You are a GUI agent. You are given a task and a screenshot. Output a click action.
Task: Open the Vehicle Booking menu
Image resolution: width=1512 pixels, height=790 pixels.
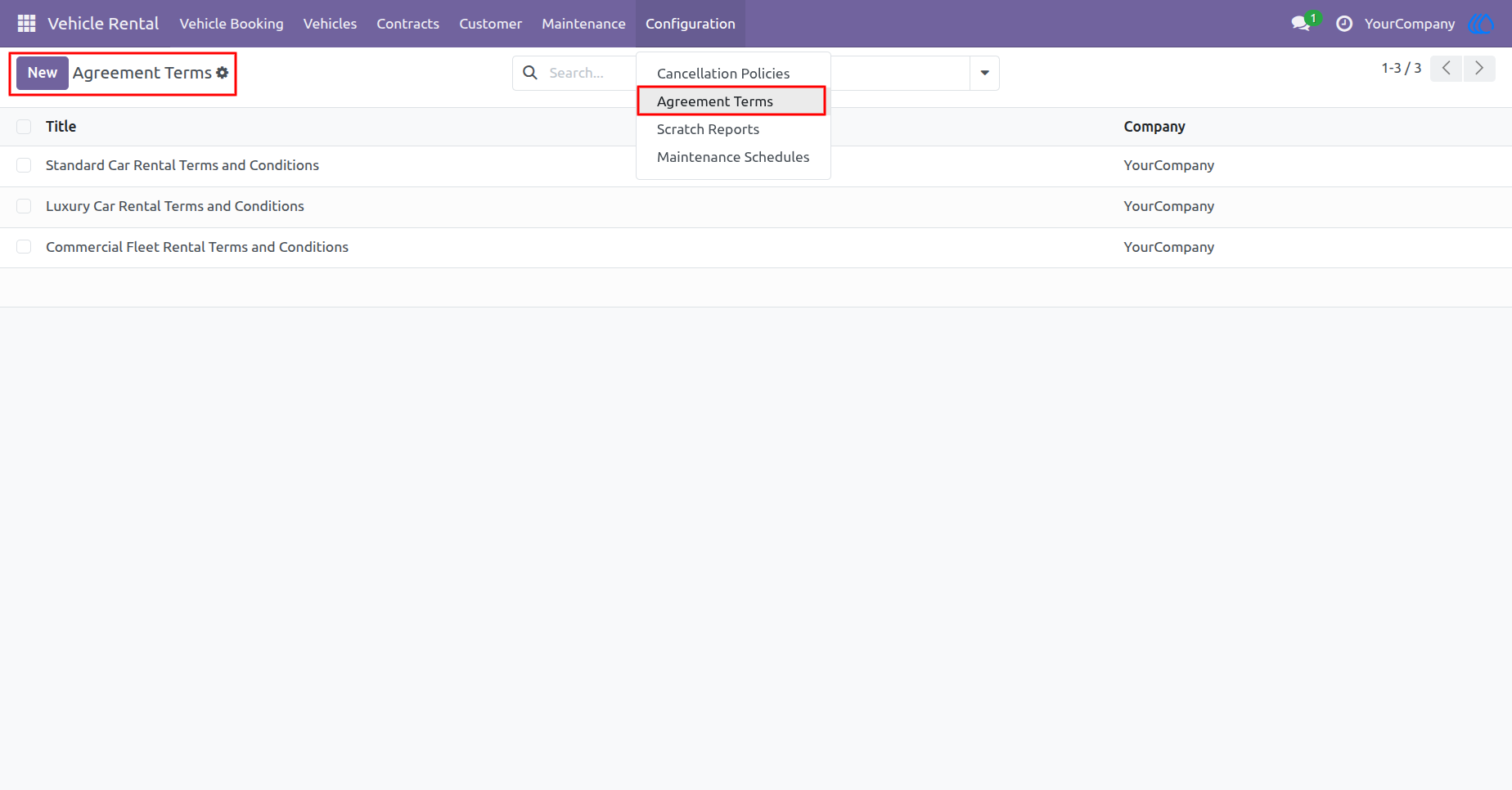(x=232, y=24)
